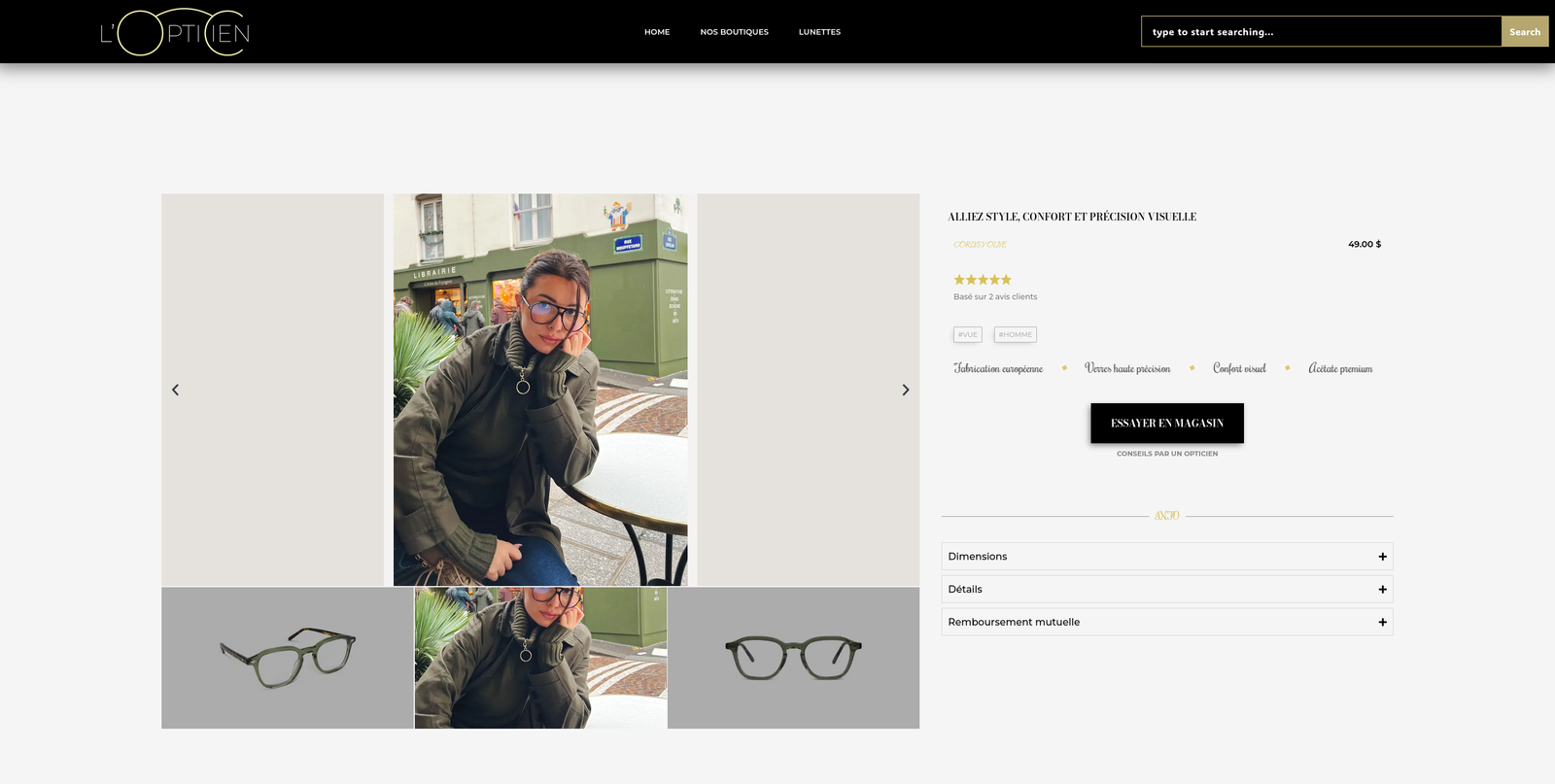The width and height of the screenshot is (1555, 784).
Task: Select the angled glasses thumbnail
Action: click(288, 658)
